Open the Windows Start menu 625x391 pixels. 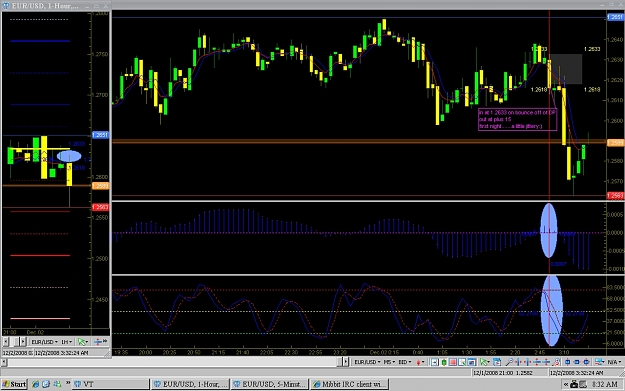pyautogui.click(x=14, y=384)
